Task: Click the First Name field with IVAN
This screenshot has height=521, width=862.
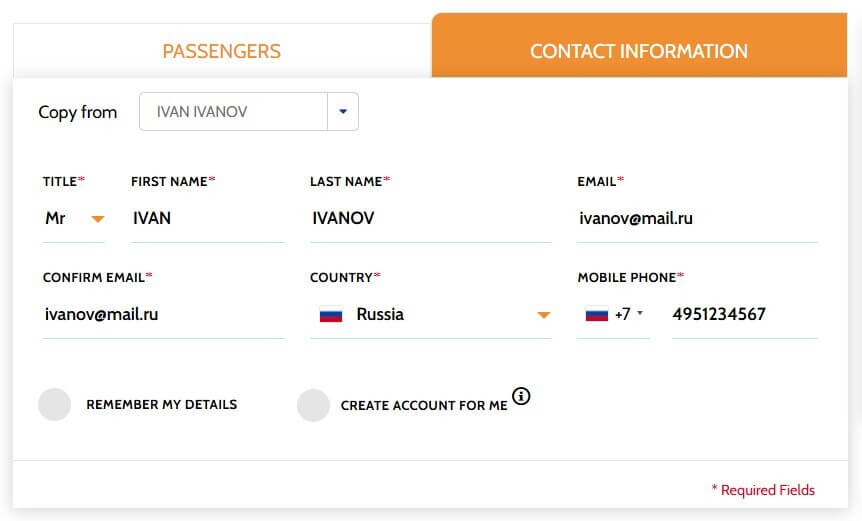Action: pos(208,219)
